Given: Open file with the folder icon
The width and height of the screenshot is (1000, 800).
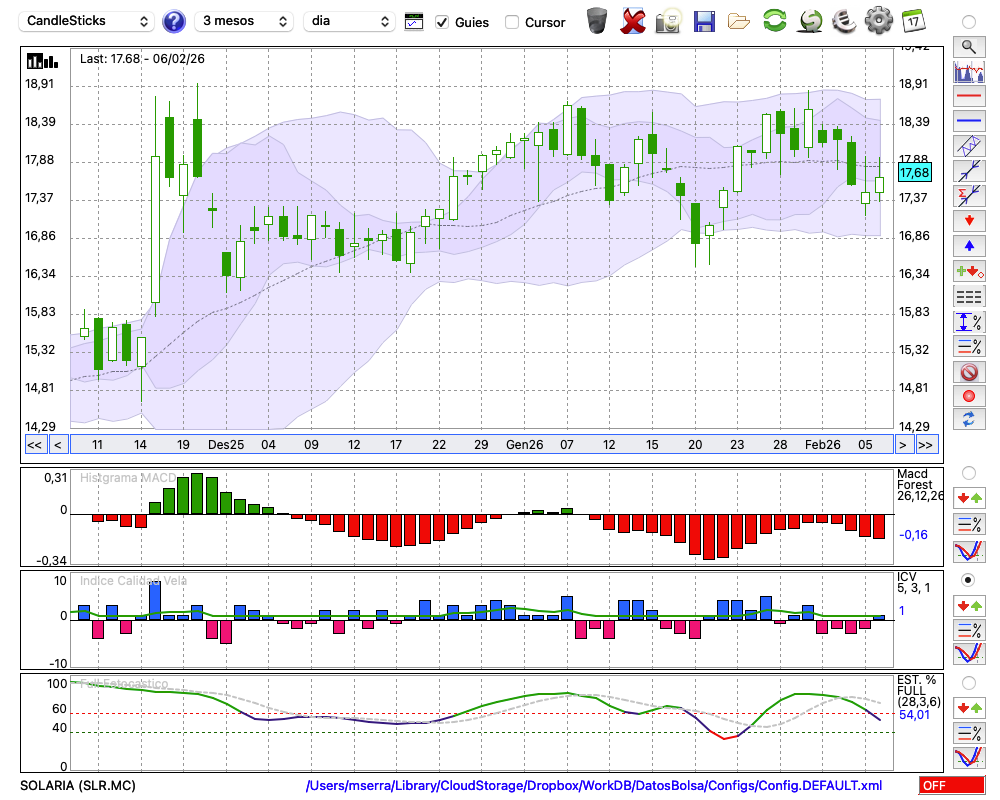Looking at the screenshot, I should click(x=739, y=22).
